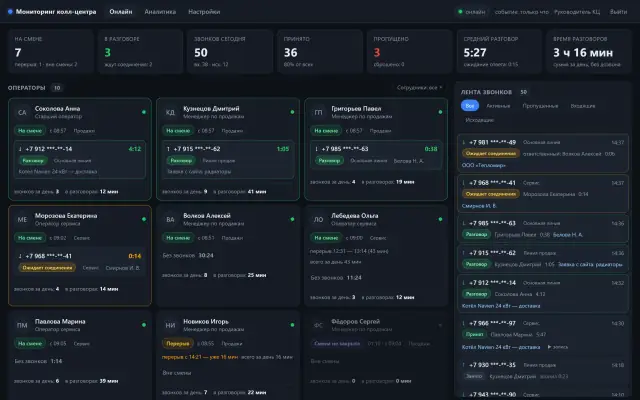Click the call arrow in Соколова Анна's active call
The width and height of the screenshot is (640, 400).
click(x=20, y=149)
